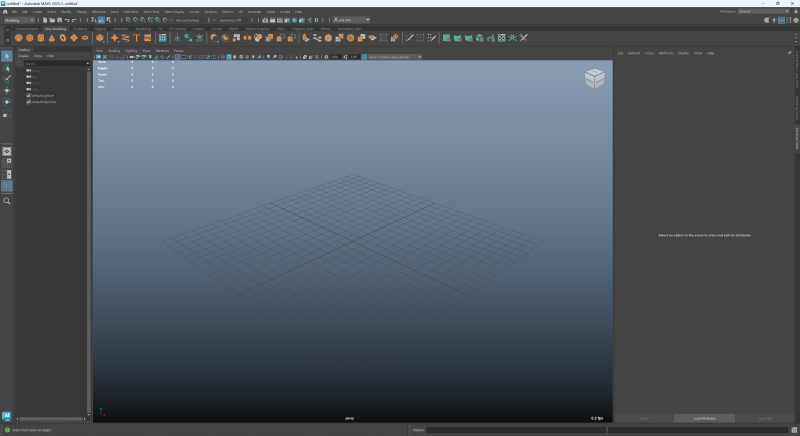
Task: Open the Outliner search filter dropdown arrow
Action: 88,63
